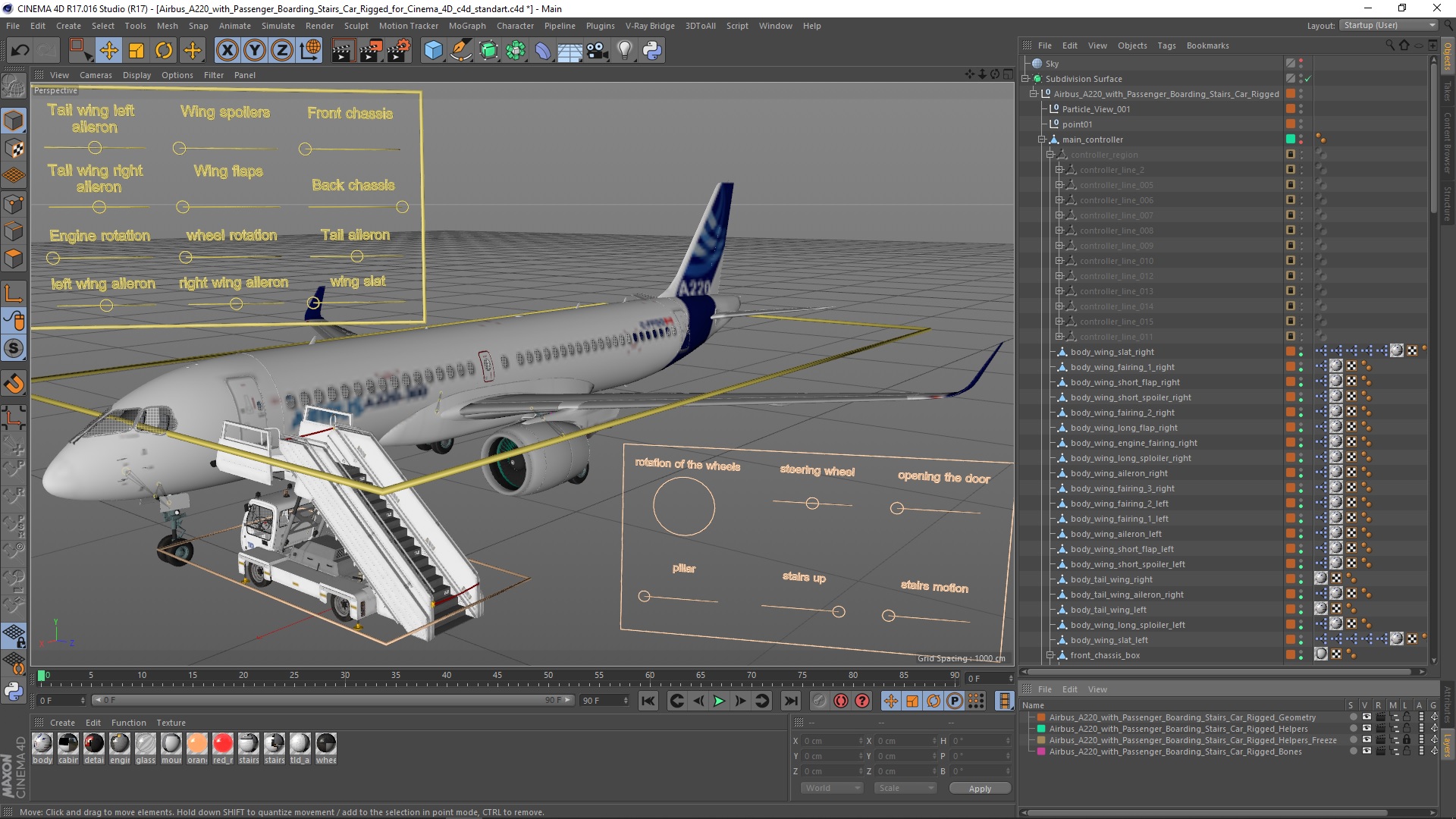The image size is (1456, 819).
Task: Click green layer swatch of main_controller
Action: (1291, 140)
